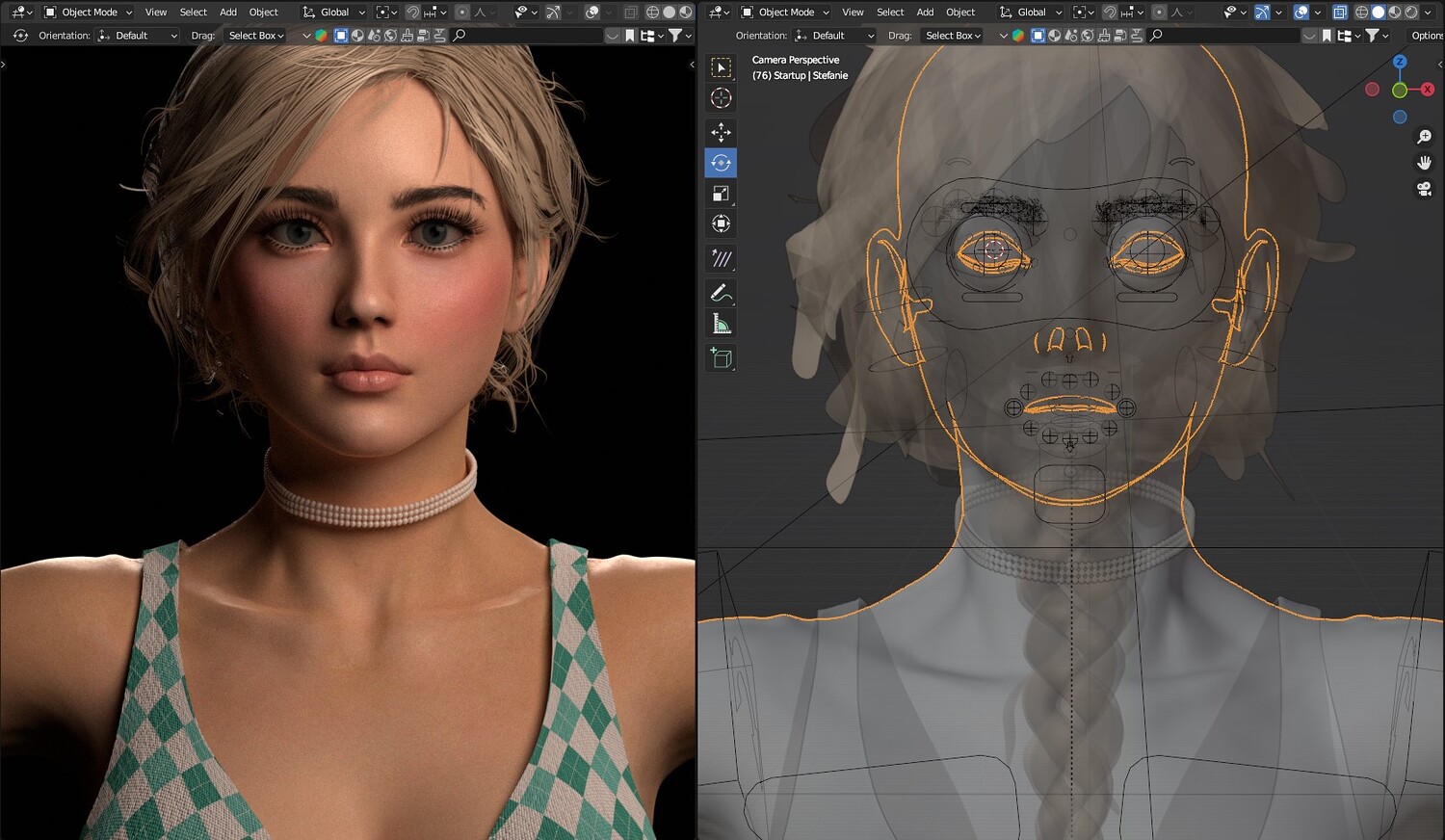
Task: Toggle camera view with the camera gizmo
Action: pos(1425,189)
